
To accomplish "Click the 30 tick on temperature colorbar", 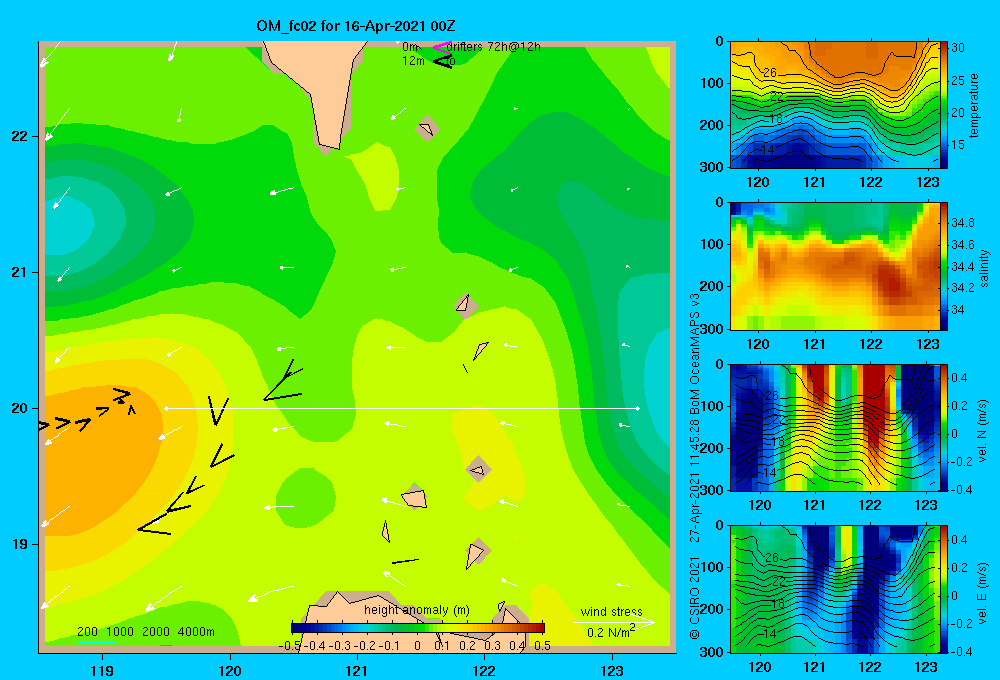I will (x=958, y=48).
